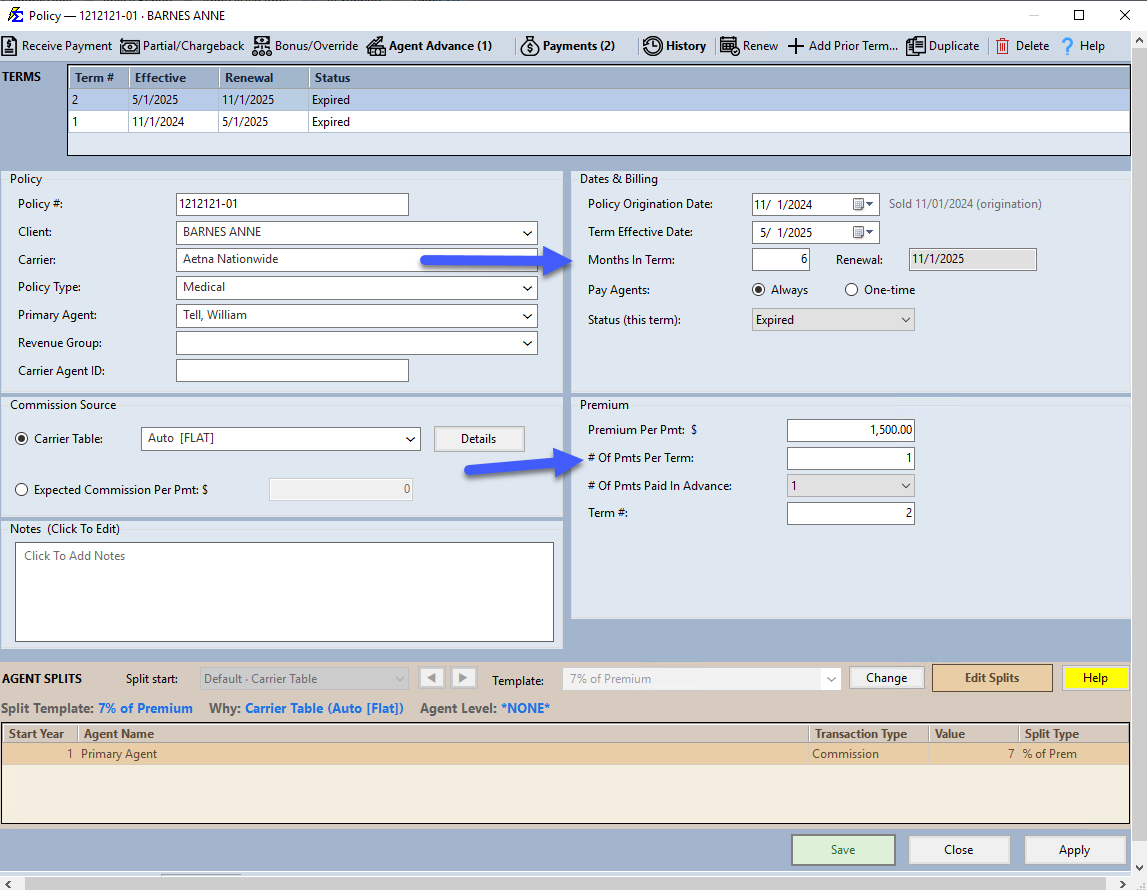Click the # Of Pmts Per Term field
This screenshot has height=890, width=1147.
point(851,458)
